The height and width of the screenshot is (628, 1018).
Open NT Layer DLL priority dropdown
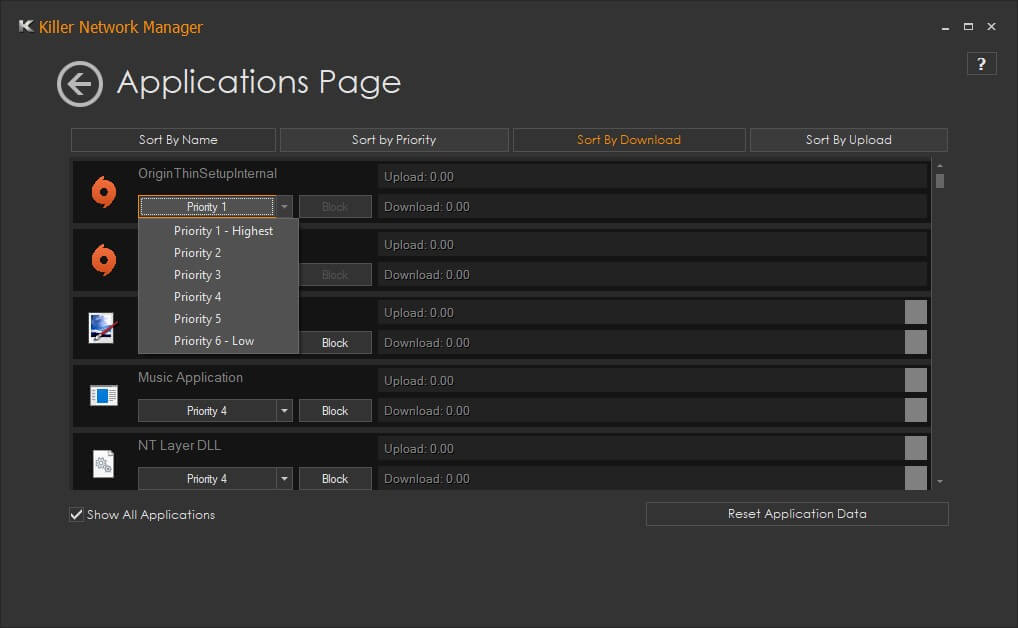tap(285, 479)
